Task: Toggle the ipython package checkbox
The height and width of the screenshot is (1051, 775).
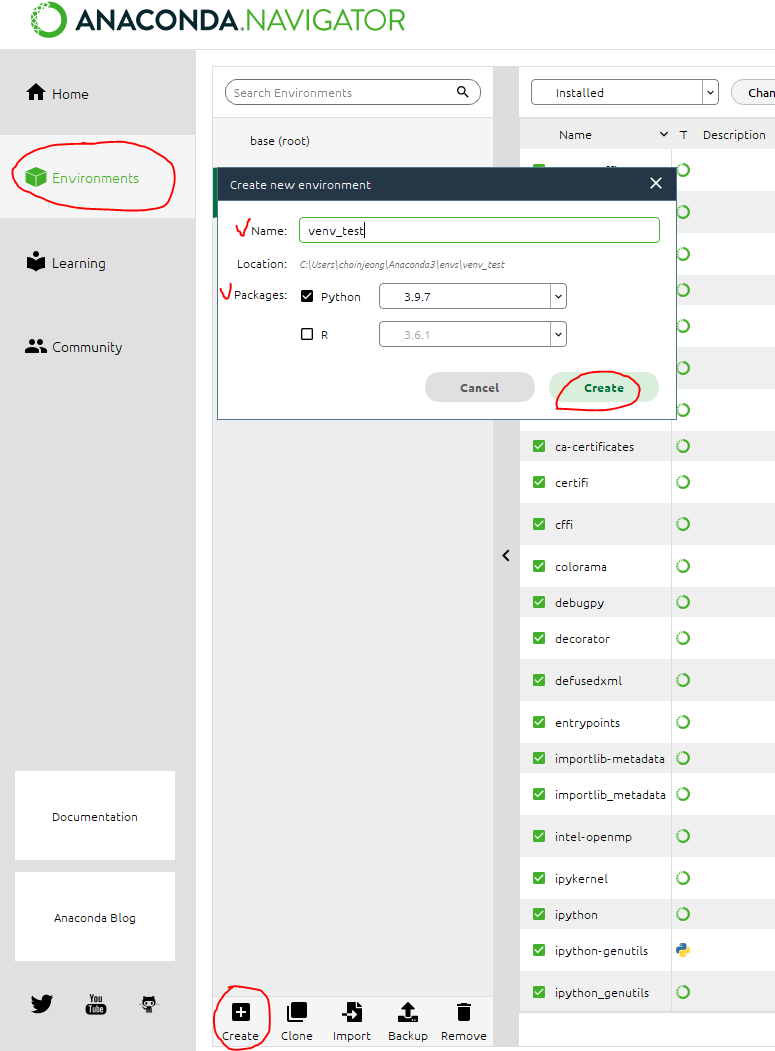Action: 539,914
